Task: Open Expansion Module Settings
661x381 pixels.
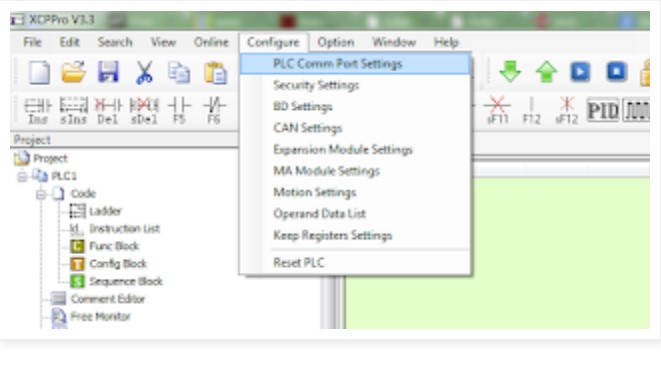Action: click(x=355, y=150)
